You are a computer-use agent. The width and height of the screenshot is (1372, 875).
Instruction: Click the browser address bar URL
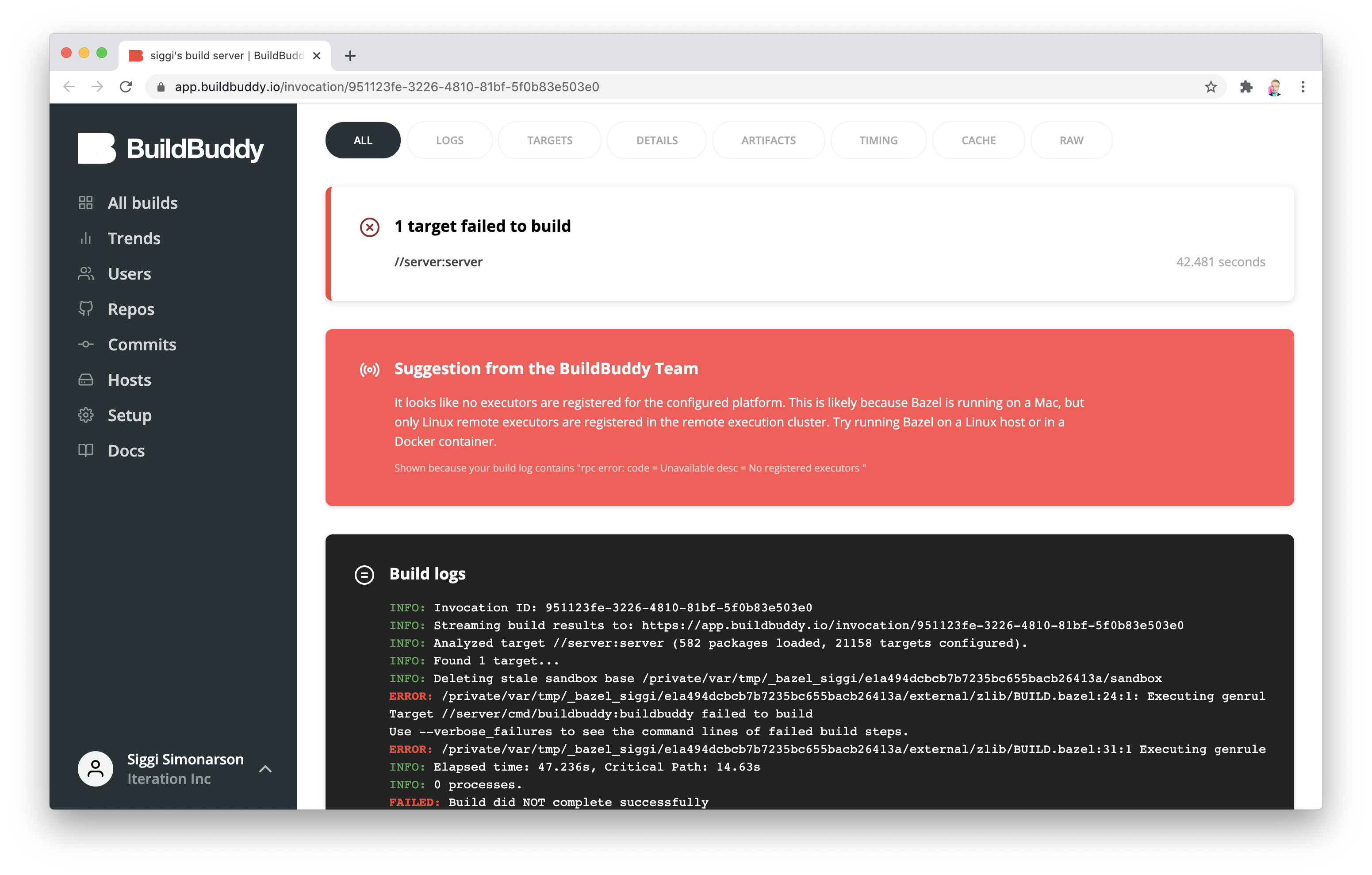(387, 87)
